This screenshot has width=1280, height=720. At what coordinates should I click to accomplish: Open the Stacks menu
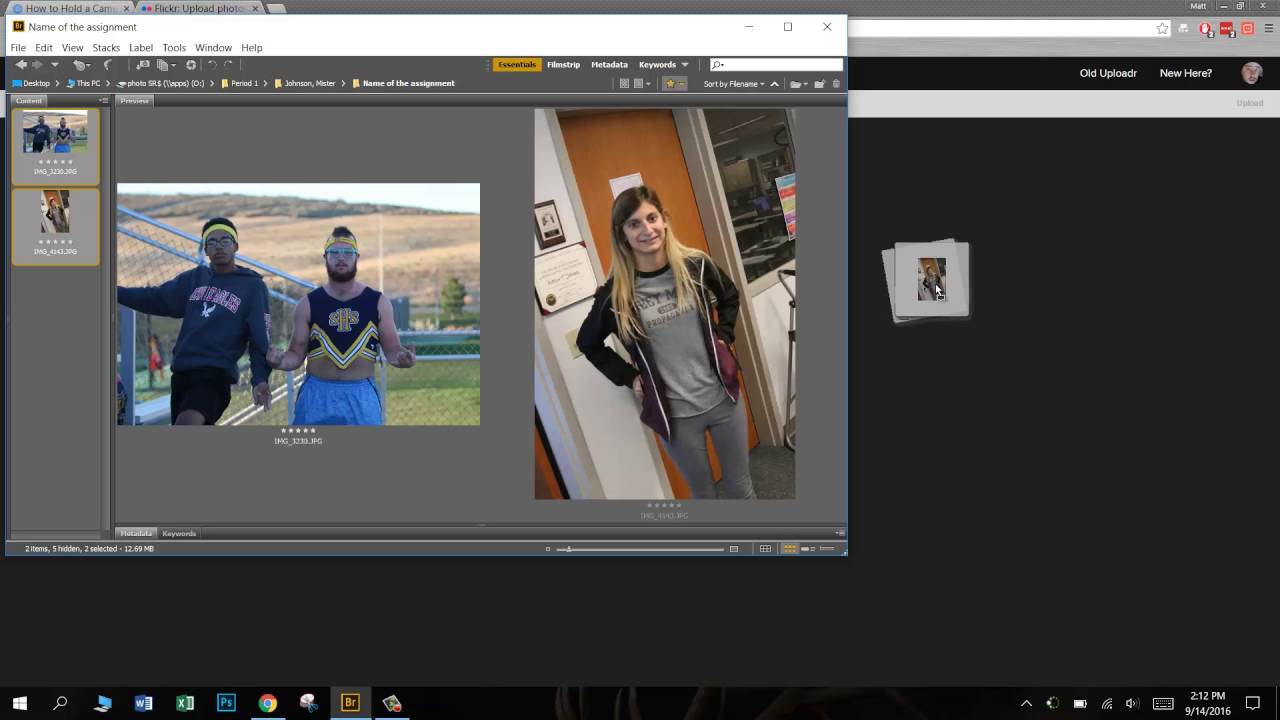point(106,48)
